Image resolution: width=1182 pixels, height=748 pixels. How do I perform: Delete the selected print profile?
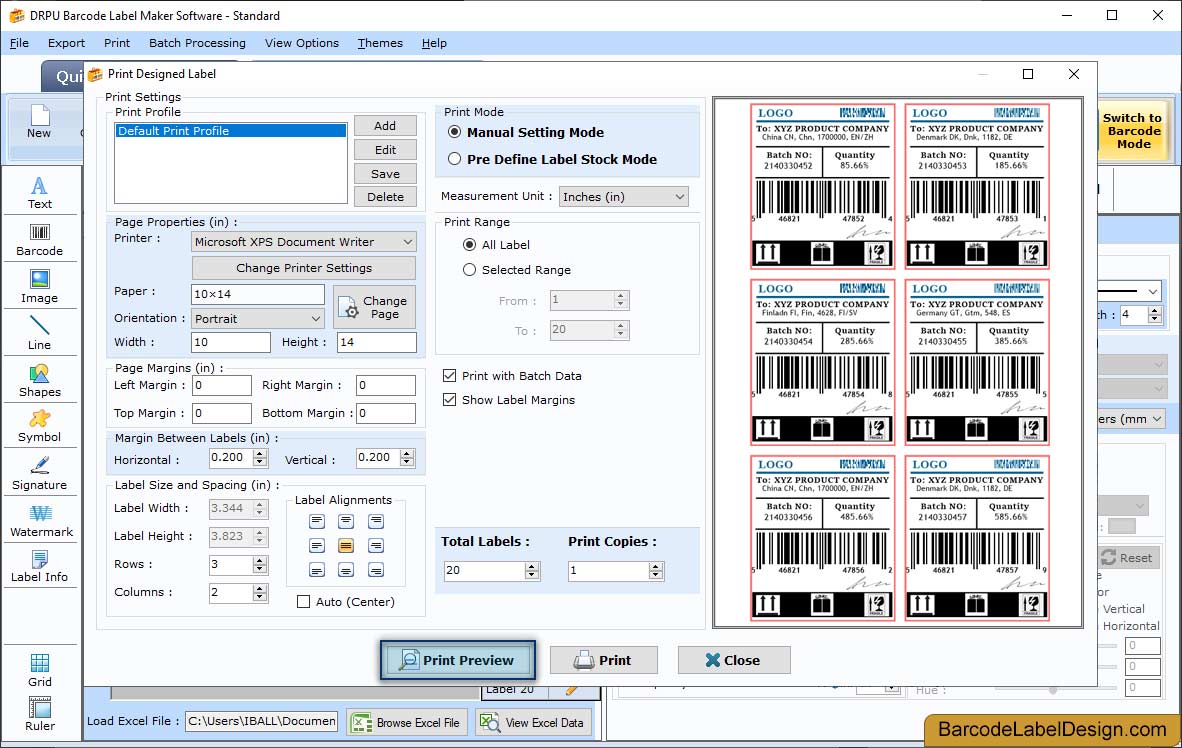(x=385, y=197)
